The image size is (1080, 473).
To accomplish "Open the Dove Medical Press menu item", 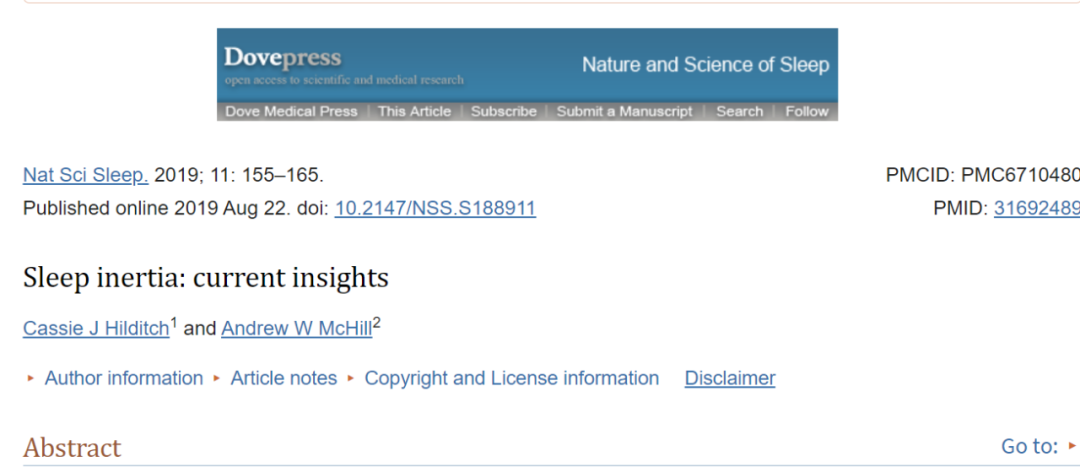I will 291,112.
